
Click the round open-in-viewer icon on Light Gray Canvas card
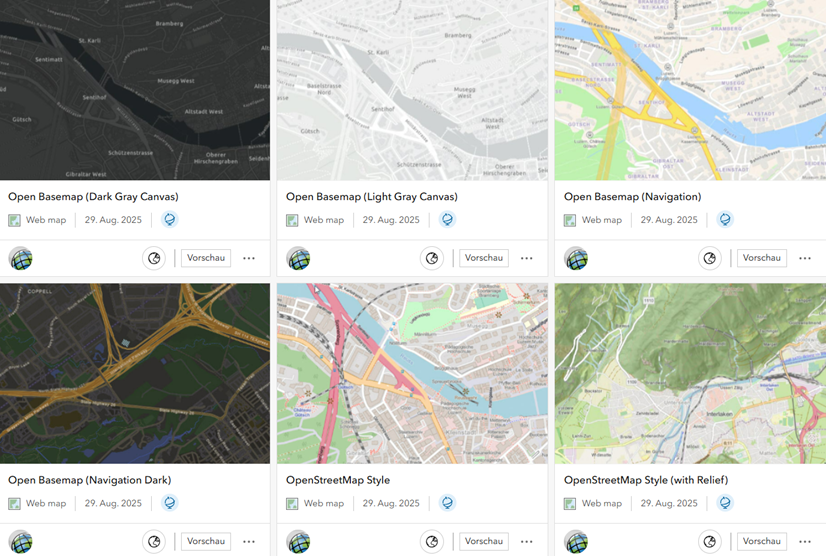coord(432,258)
